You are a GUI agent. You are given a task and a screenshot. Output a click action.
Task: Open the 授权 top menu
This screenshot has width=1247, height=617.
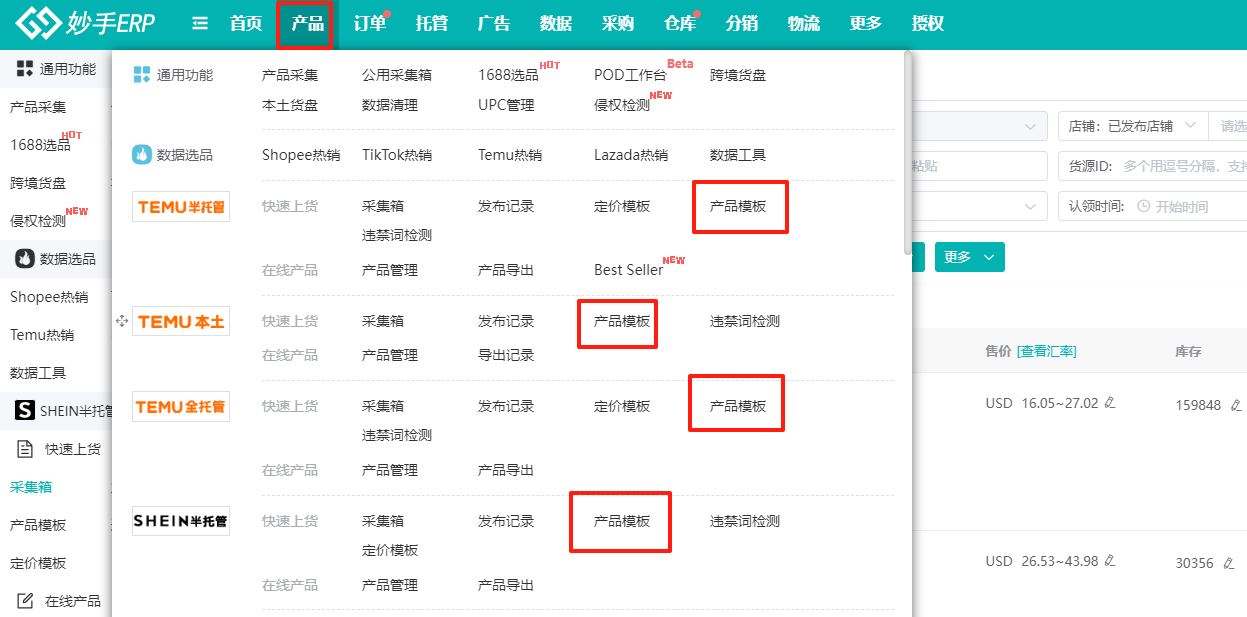pos(928,23)
